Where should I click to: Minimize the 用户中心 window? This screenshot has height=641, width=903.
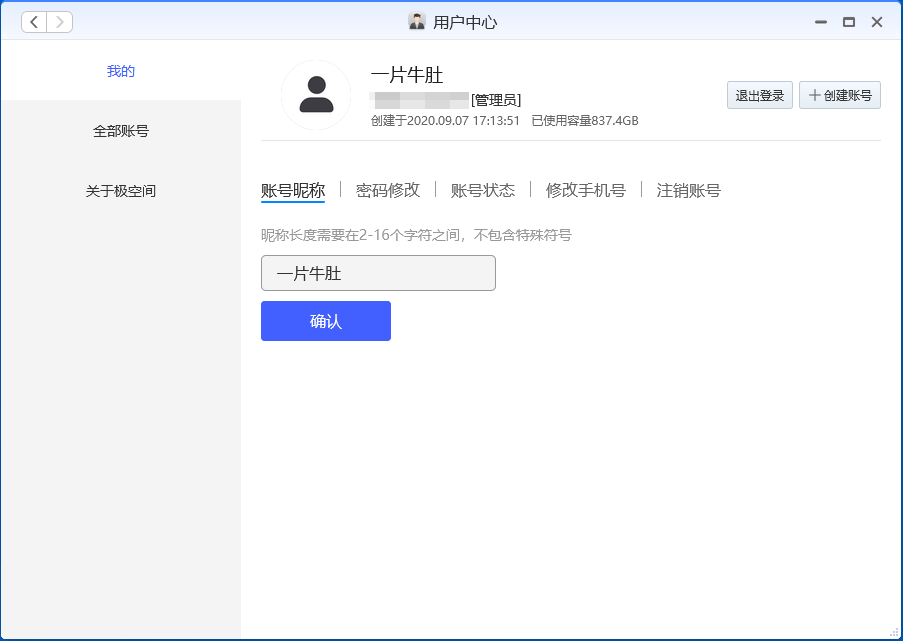pos(821,22)
